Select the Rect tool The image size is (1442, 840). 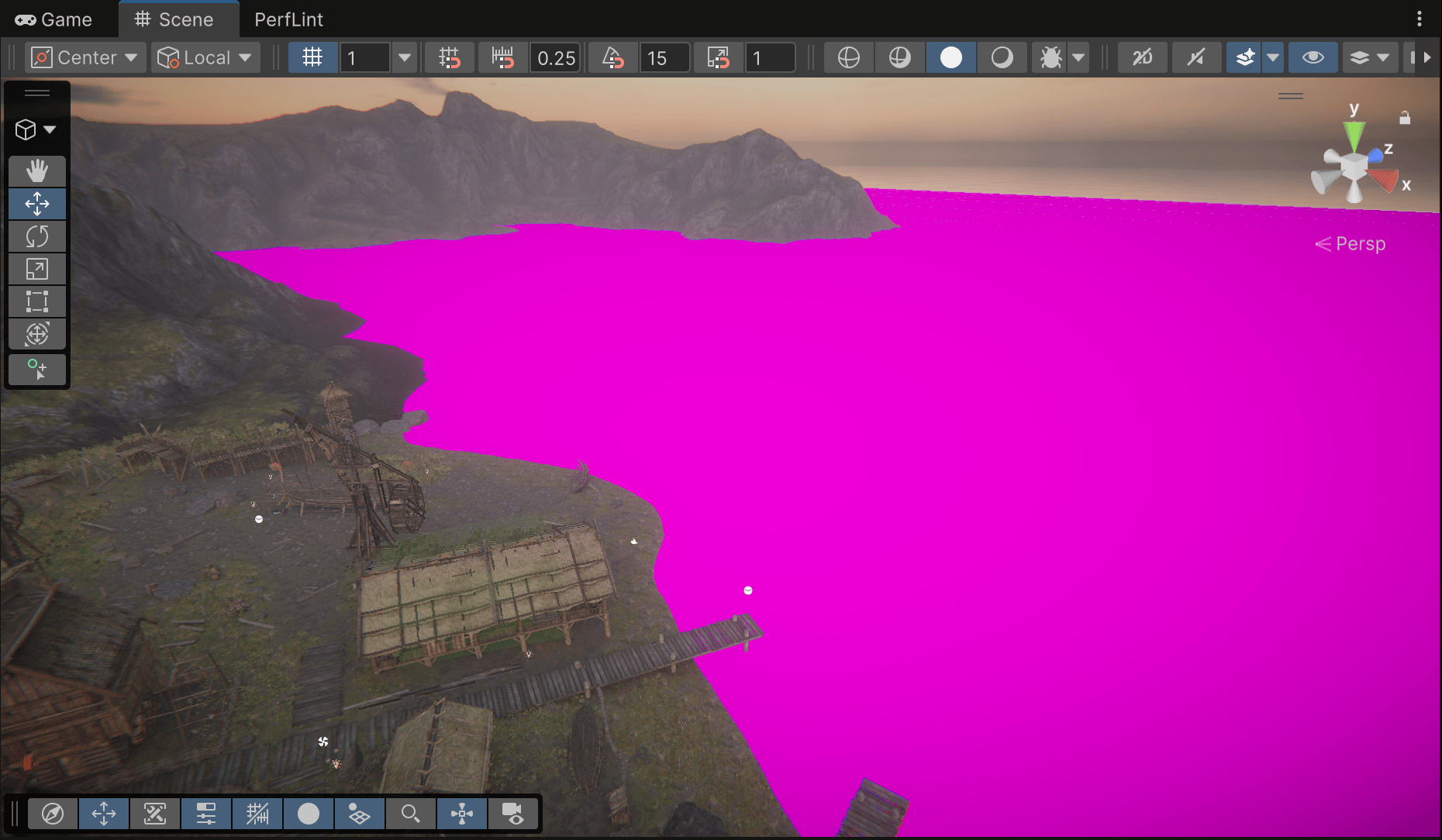point(37,301)
